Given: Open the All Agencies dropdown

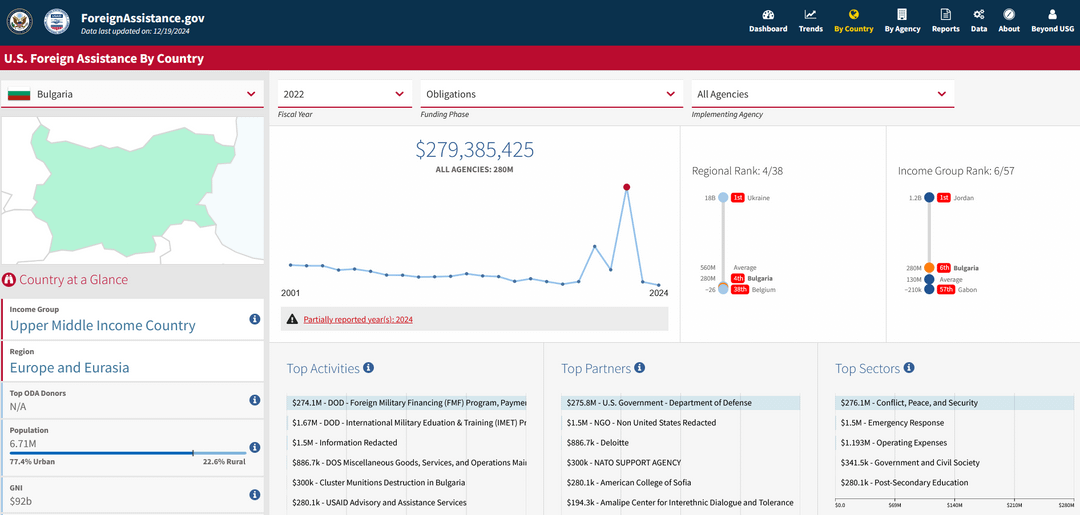Looking at the screenshot, I should [x=823, y=94].
